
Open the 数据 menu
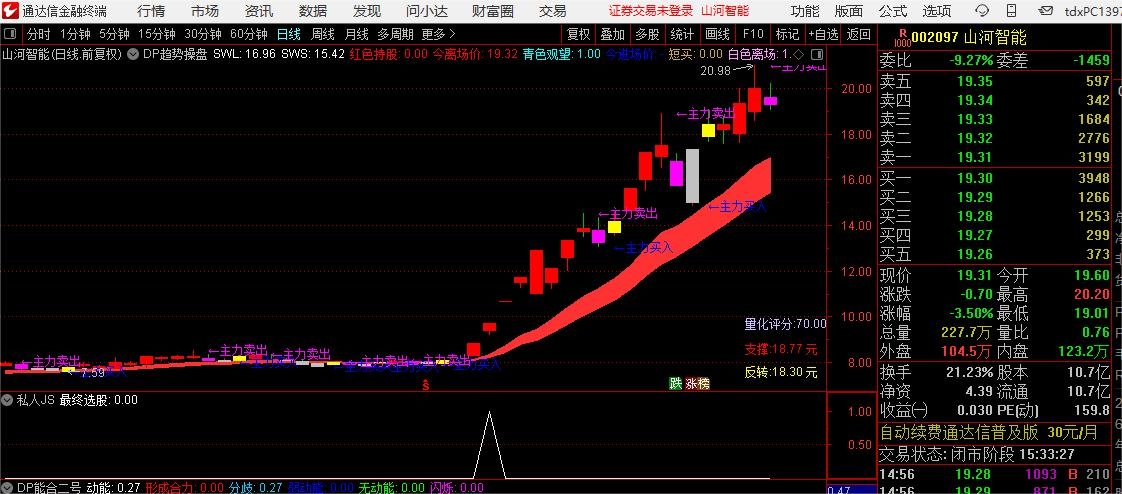tap(313, 11)
